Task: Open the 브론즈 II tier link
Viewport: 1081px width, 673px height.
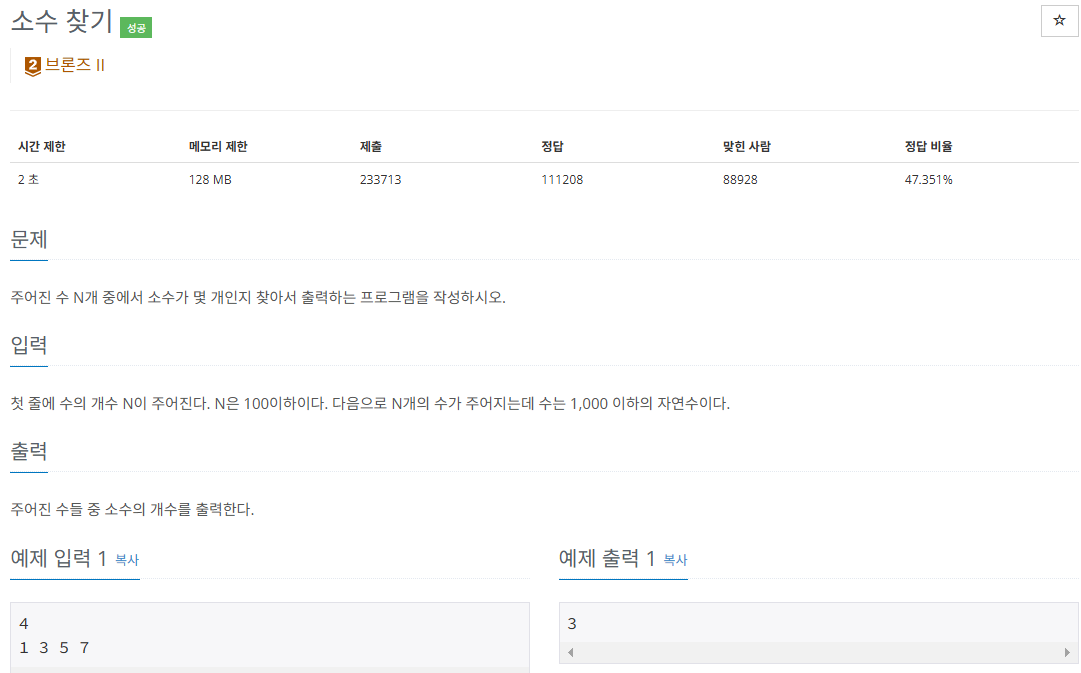Action: (x=74, y=65)
